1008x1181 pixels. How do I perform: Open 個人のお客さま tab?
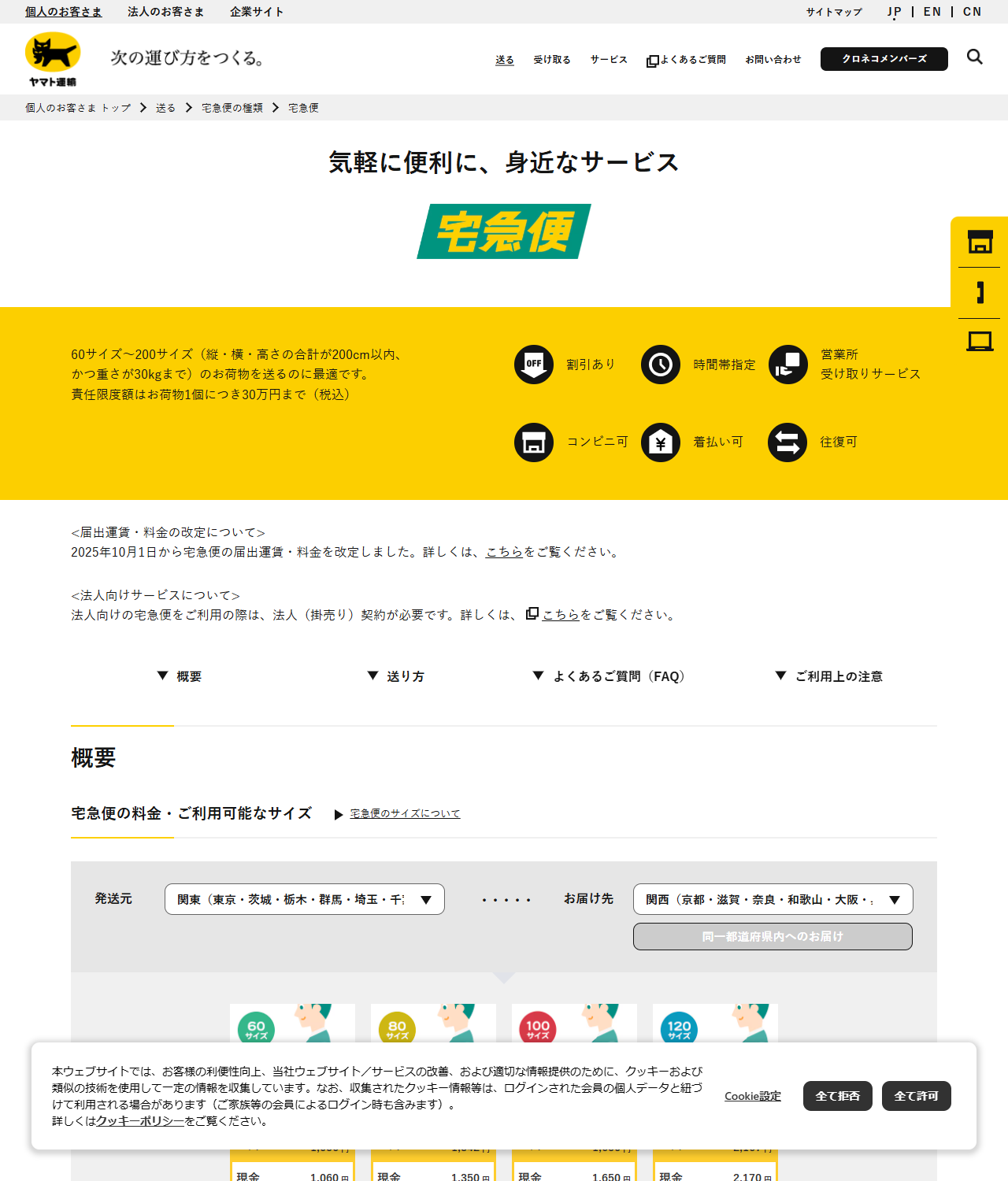(x=63, y=12)
